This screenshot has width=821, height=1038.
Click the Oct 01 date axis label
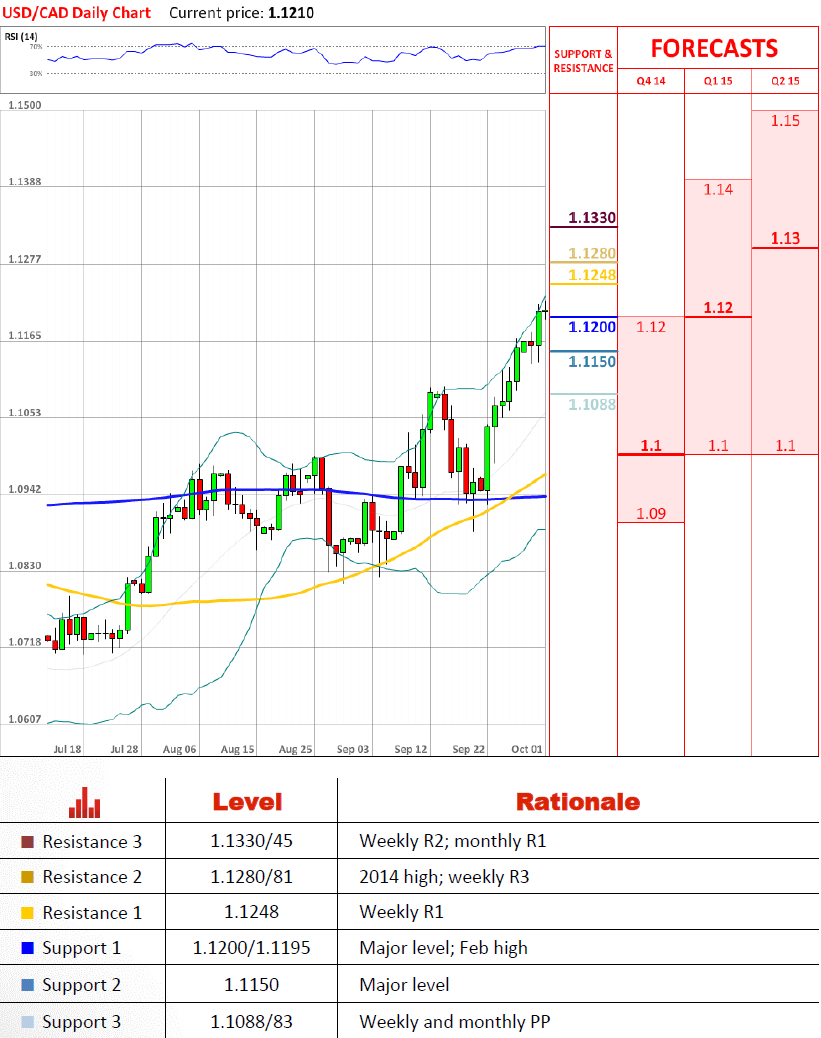[x=527, y=749]
